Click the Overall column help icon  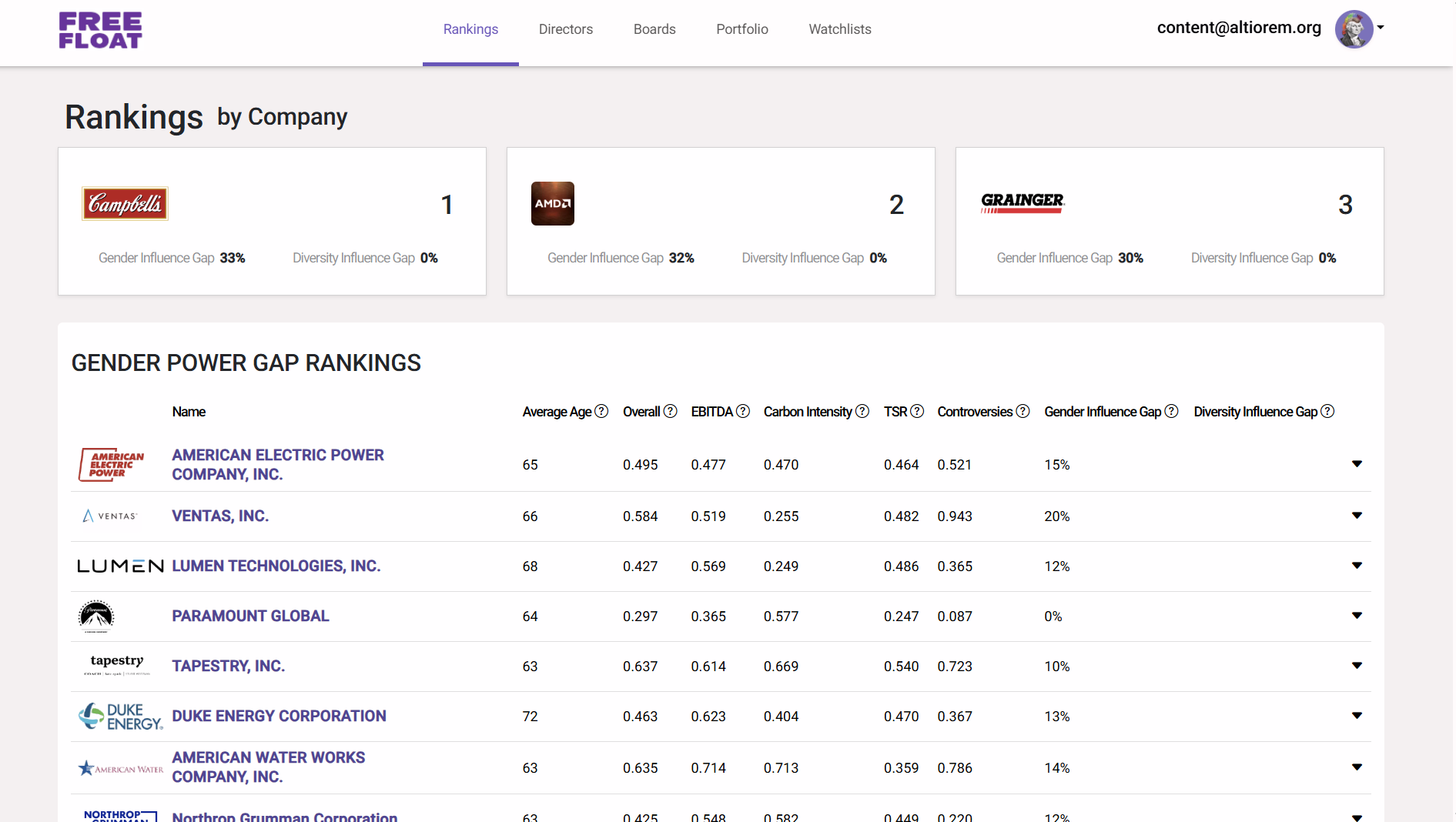coord(669,412)
